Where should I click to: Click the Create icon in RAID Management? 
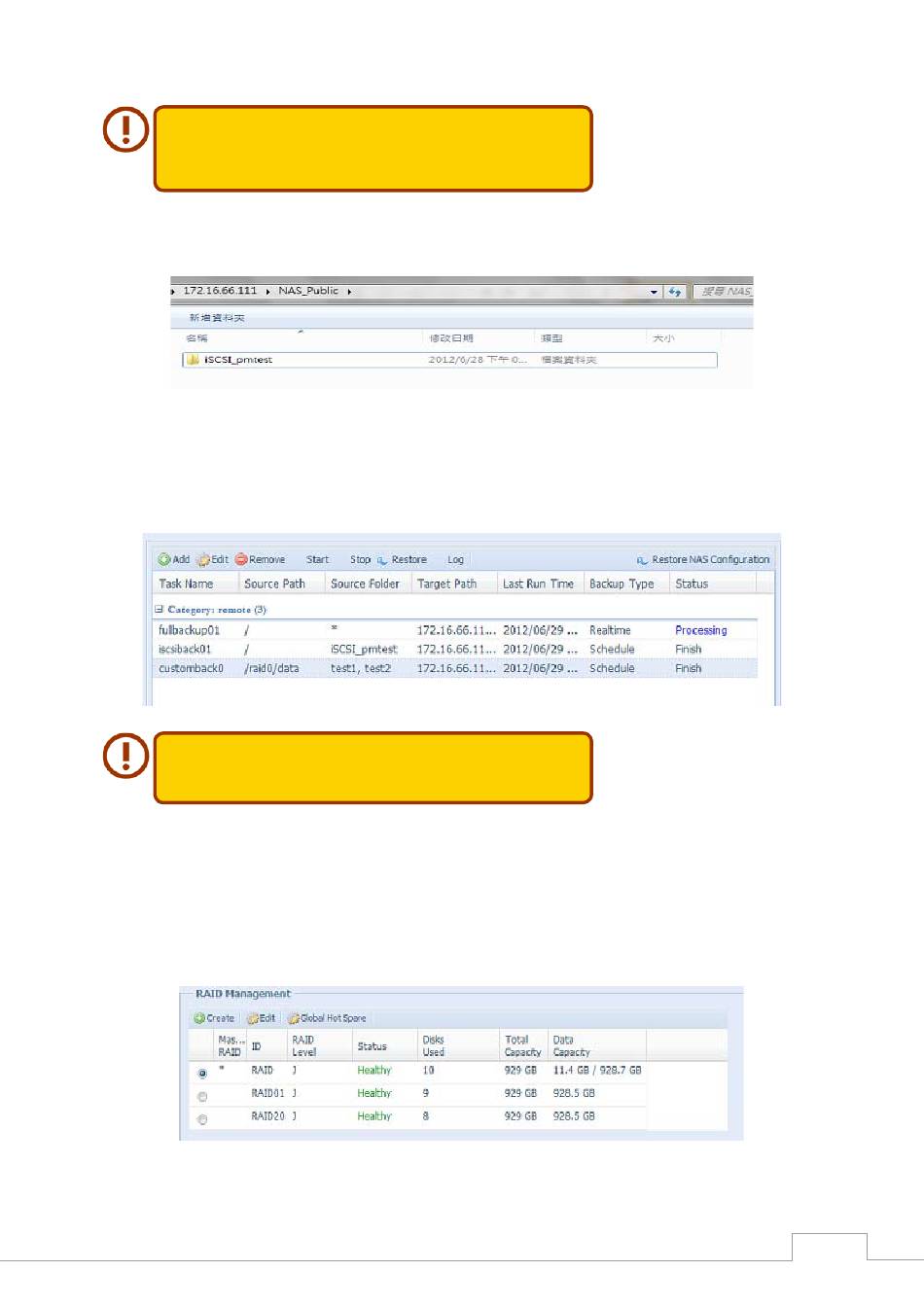click(198, 1018)
